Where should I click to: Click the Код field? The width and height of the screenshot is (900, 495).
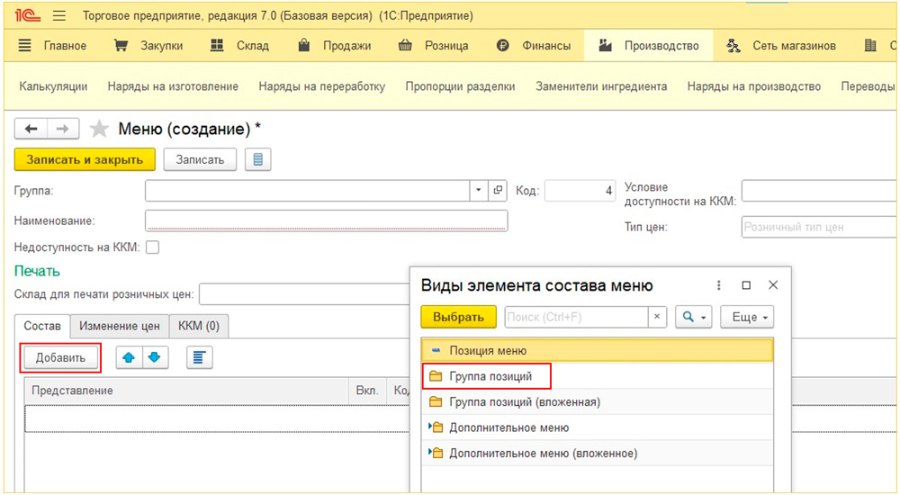[x=580, y=191]
